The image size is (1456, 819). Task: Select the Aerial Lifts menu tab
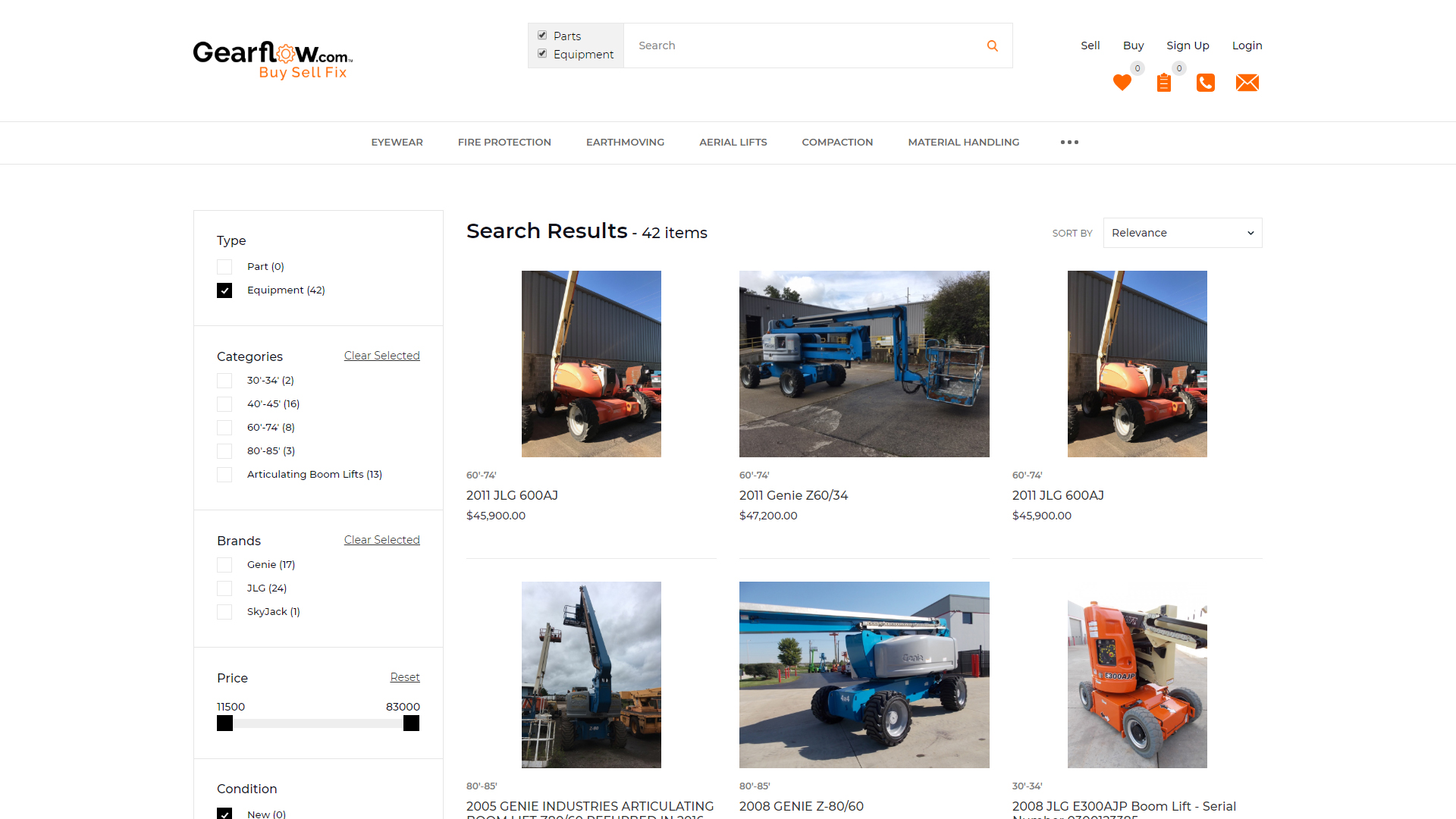(x=733, y=142)
